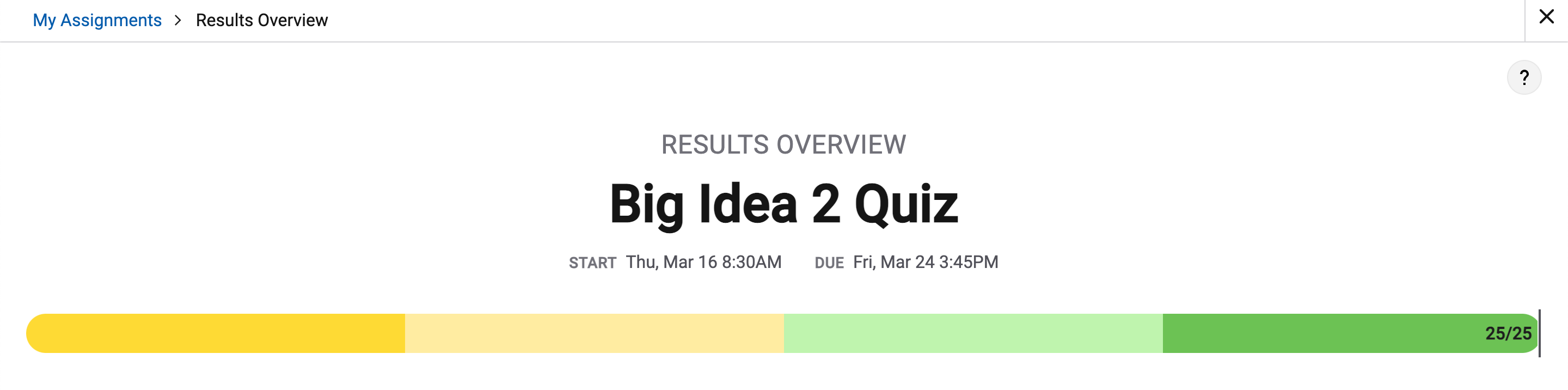Click the light green score bar segment
The height and width of the screenshot is (390, 1568).
pyautogui.click(x=973, y=333)
